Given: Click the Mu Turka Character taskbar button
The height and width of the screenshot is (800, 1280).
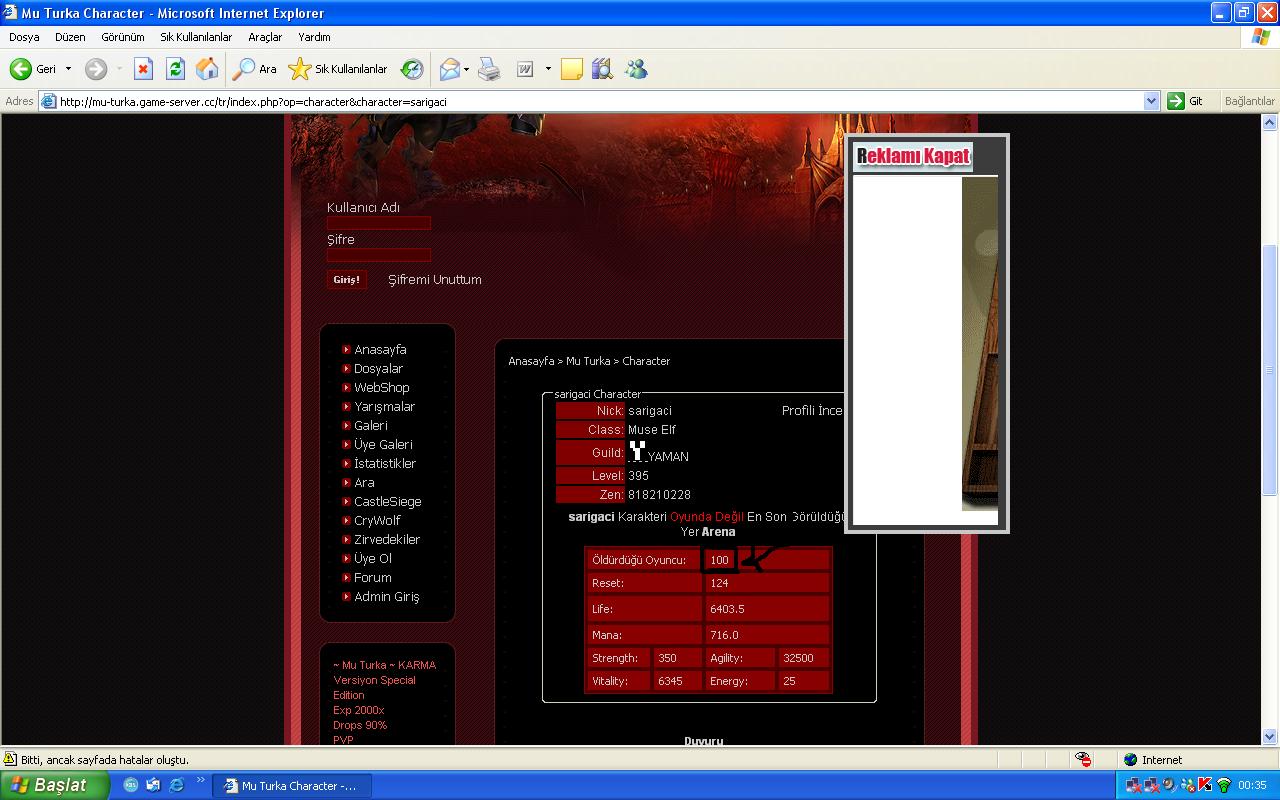Looking at the screenshot, I should click(292, 785).
